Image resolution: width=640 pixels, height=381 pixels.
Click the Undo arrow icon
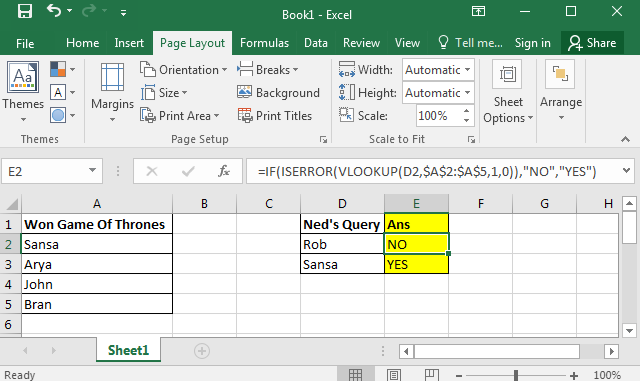coord(53,10)
